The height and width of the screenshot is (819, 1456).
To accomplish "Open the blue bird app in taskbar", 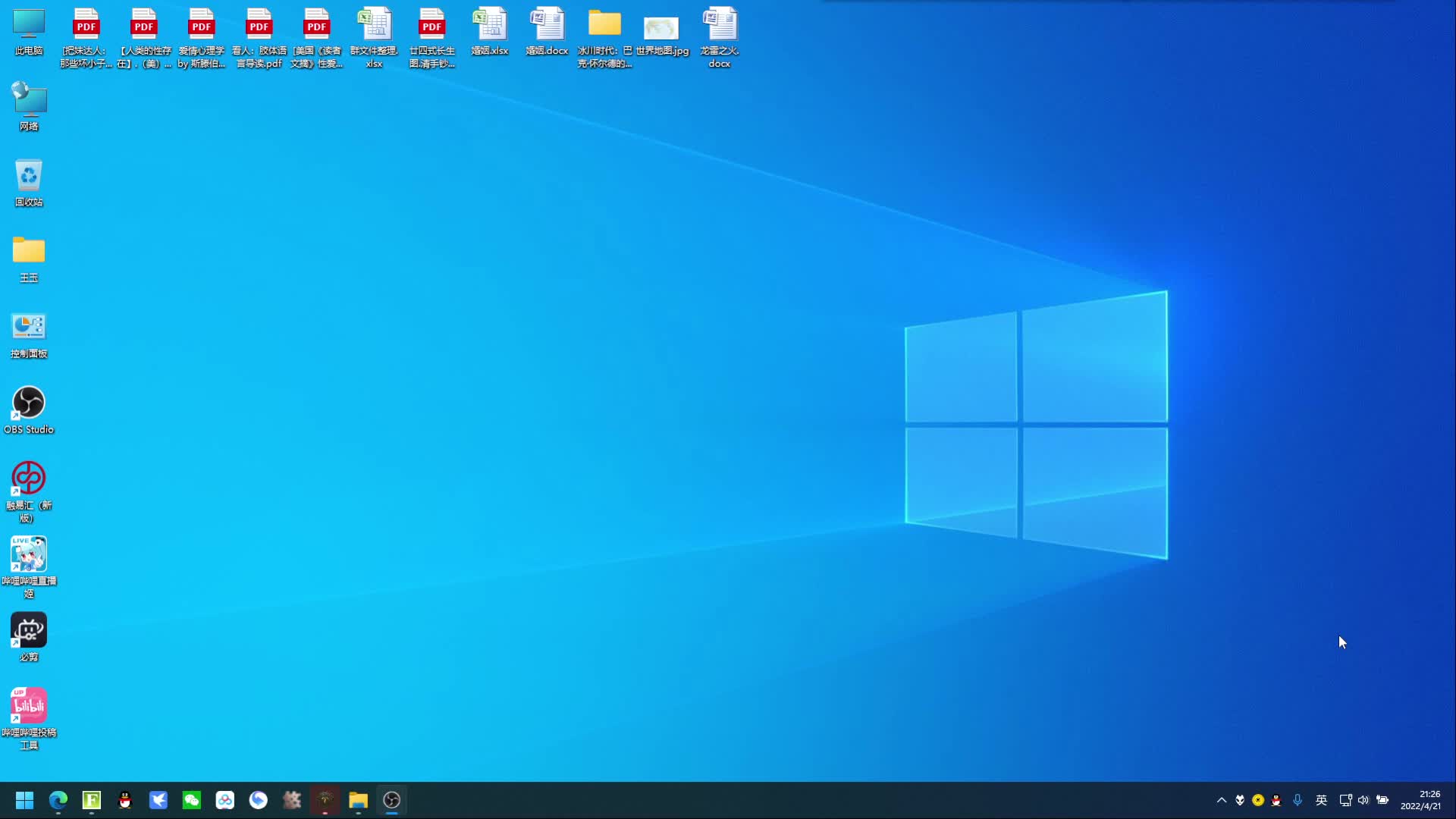I will (x=158, y=800).
